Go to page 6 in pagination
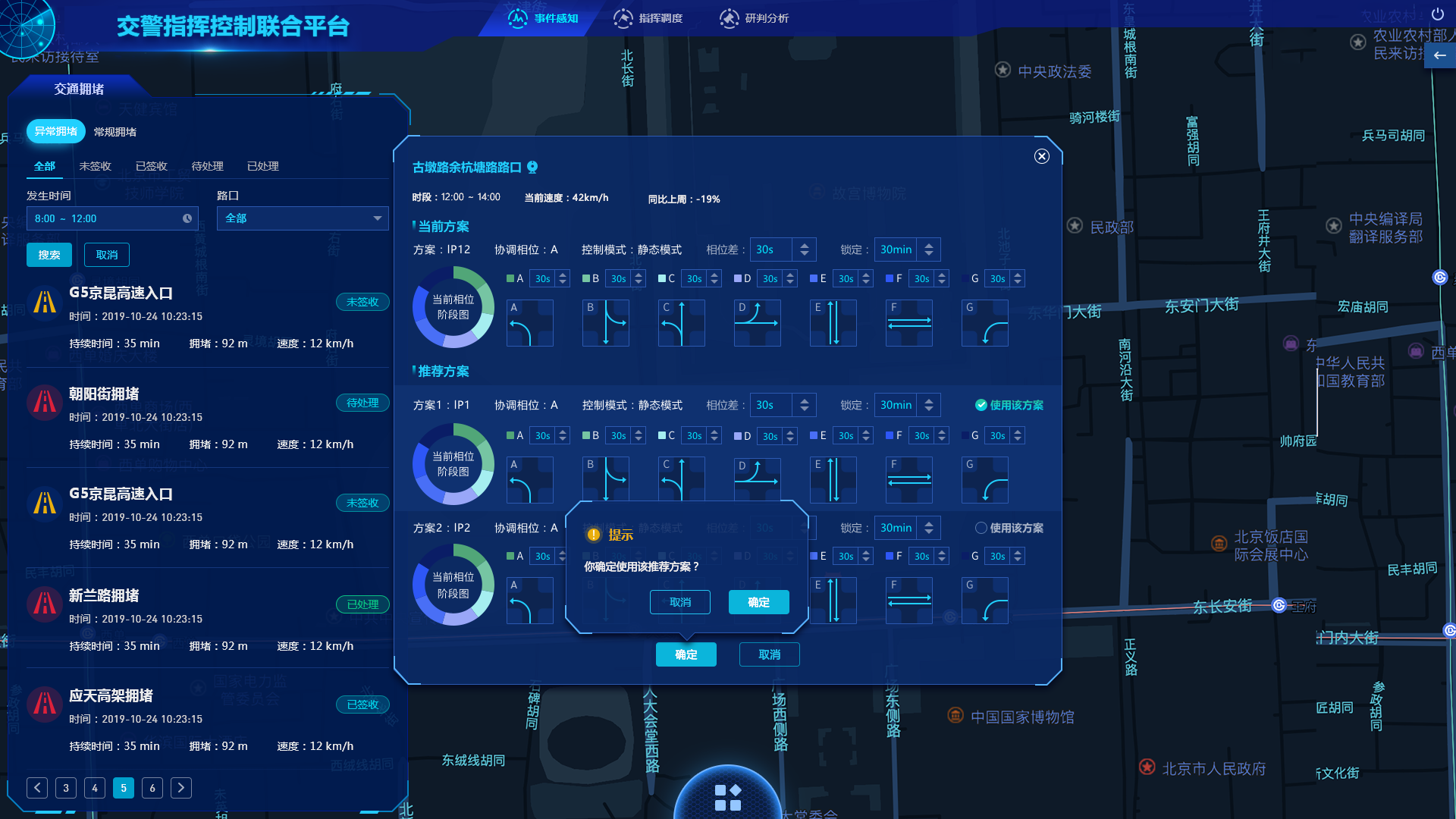This screenshot has width=1456, height=819. click(152, 788)
